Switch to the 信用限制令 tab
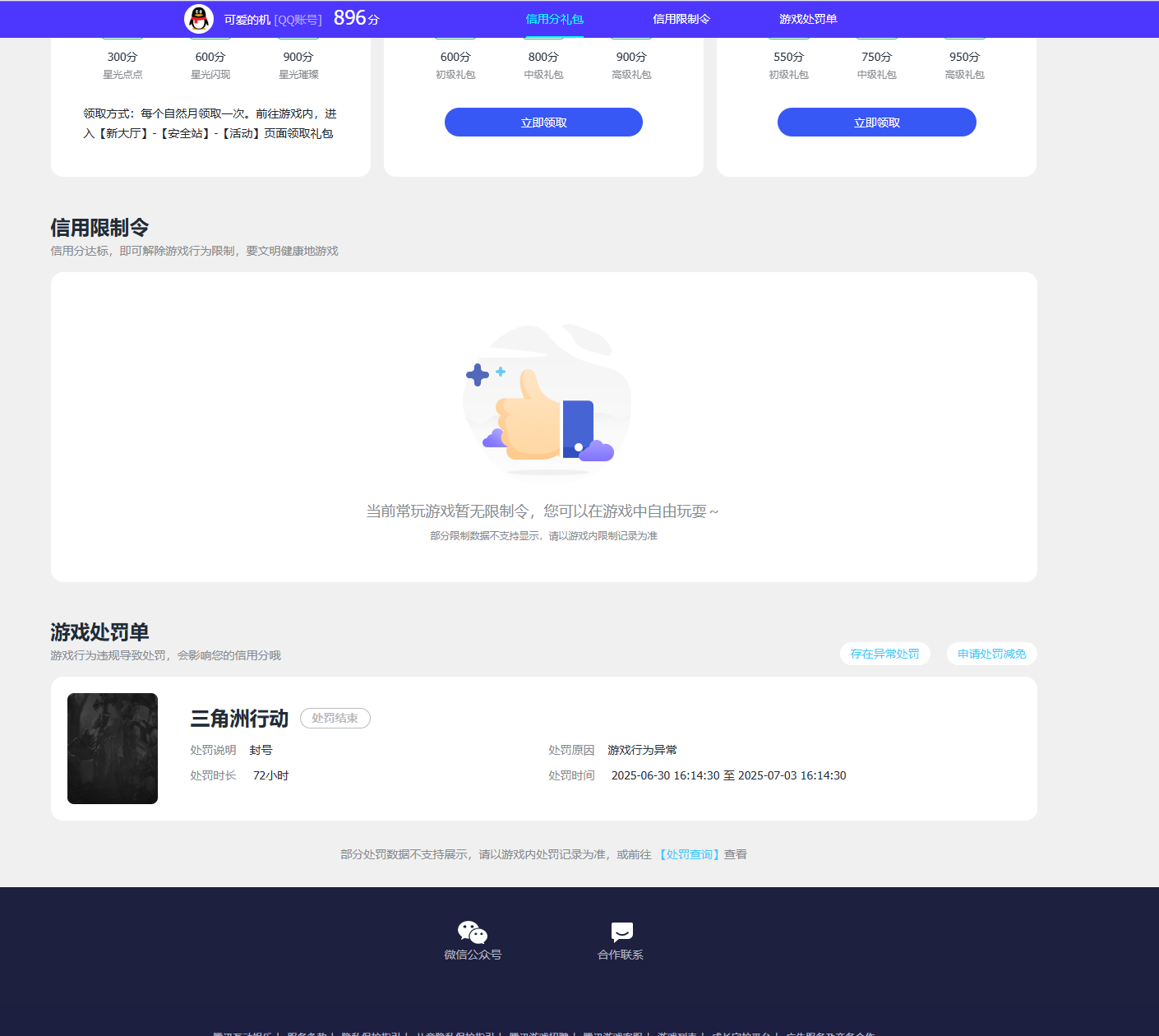The image size is (1159, 1036). (x=681, y=19)
